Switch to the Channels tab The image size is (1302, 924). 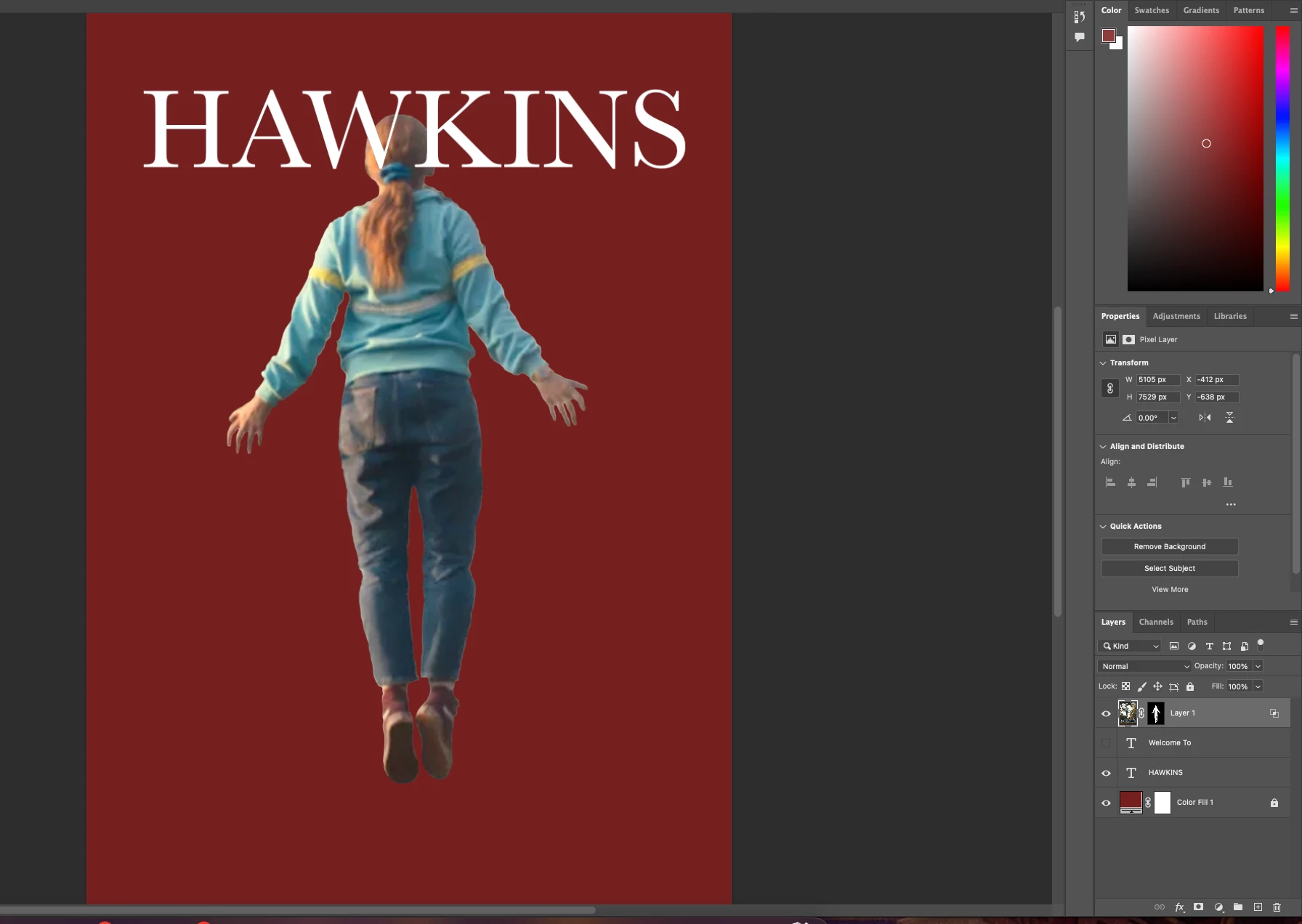(x=1156, y=622)
